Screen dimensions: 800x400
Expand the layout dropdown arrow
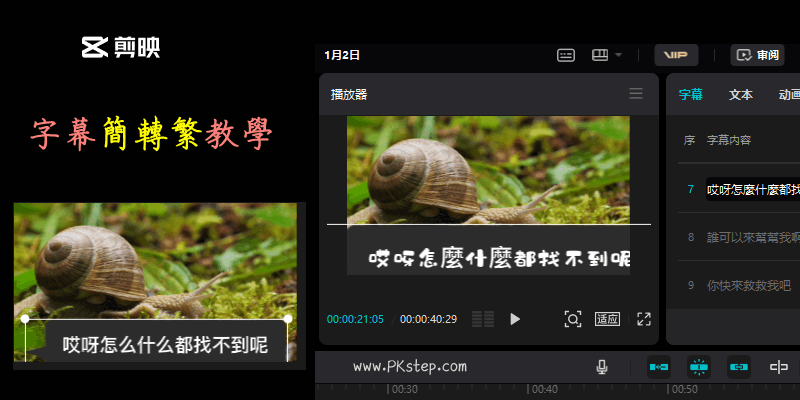pyautogui.click(x=618, y=55)
